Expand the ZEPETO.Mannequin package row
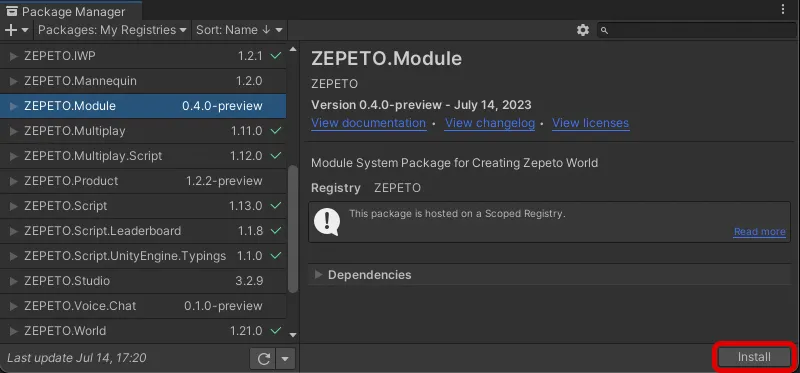 pyautogui.click(x=14, y=81)
